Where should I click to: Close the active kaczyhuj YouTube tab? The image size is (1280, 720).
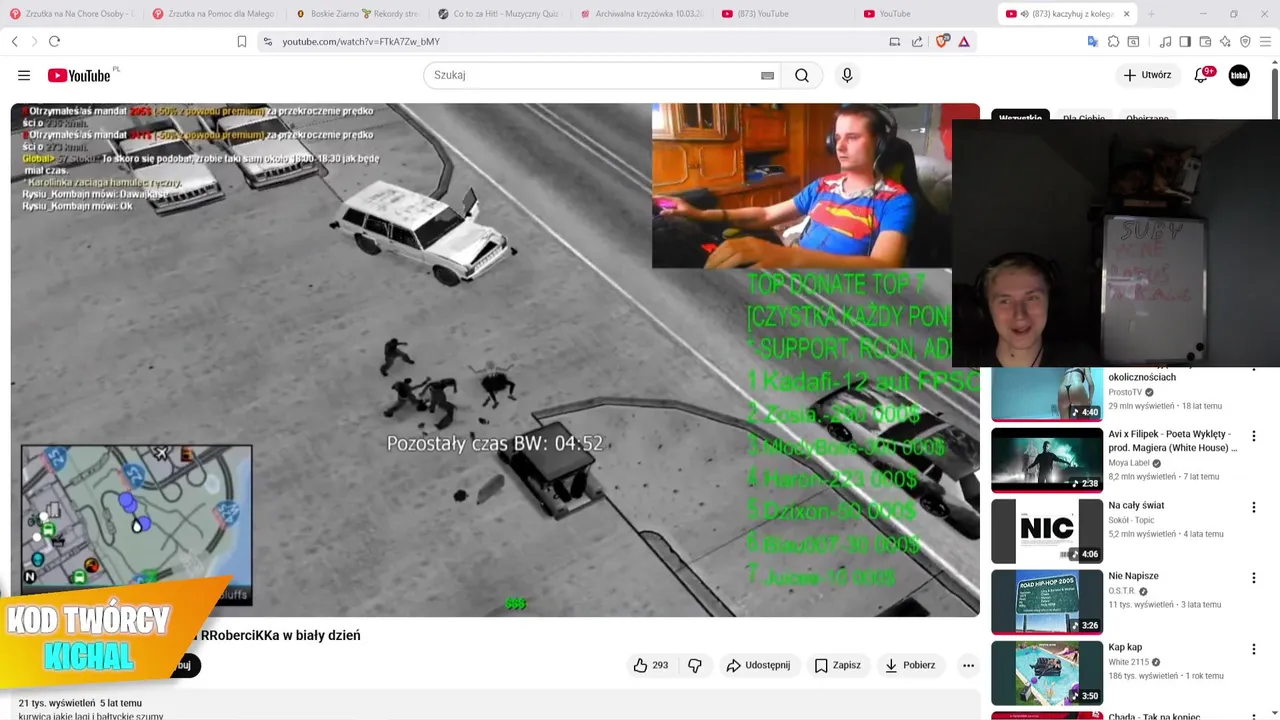(x=1126, y=14)
